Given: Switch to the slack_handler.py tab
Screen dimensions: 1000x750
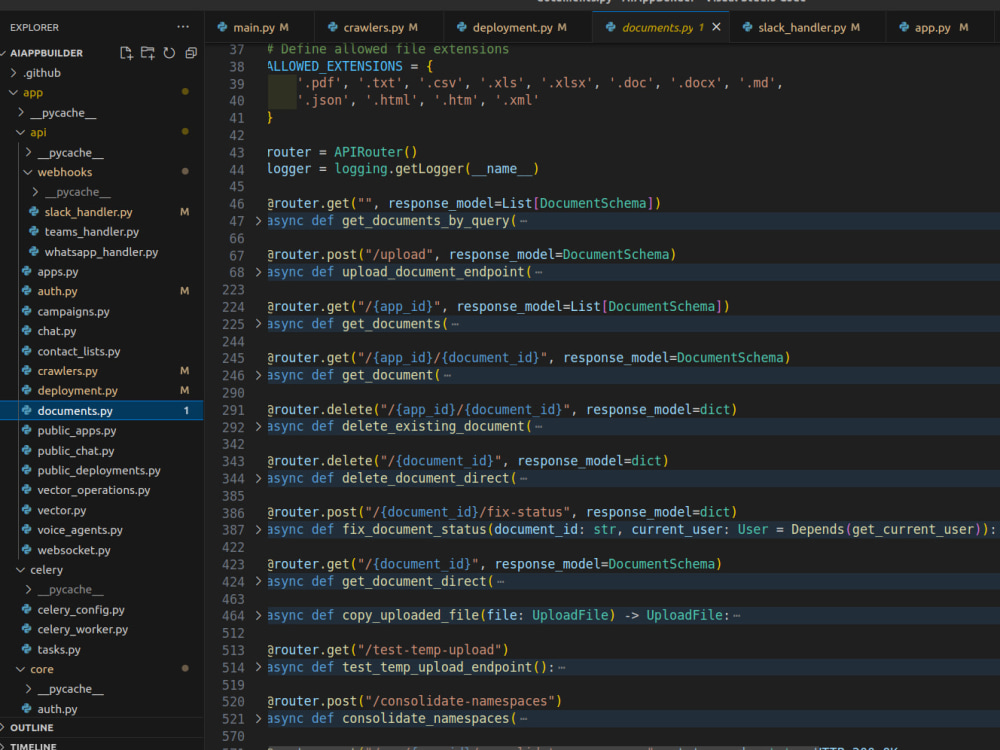Looking at the screenshot, I should [x=807, y=27].
